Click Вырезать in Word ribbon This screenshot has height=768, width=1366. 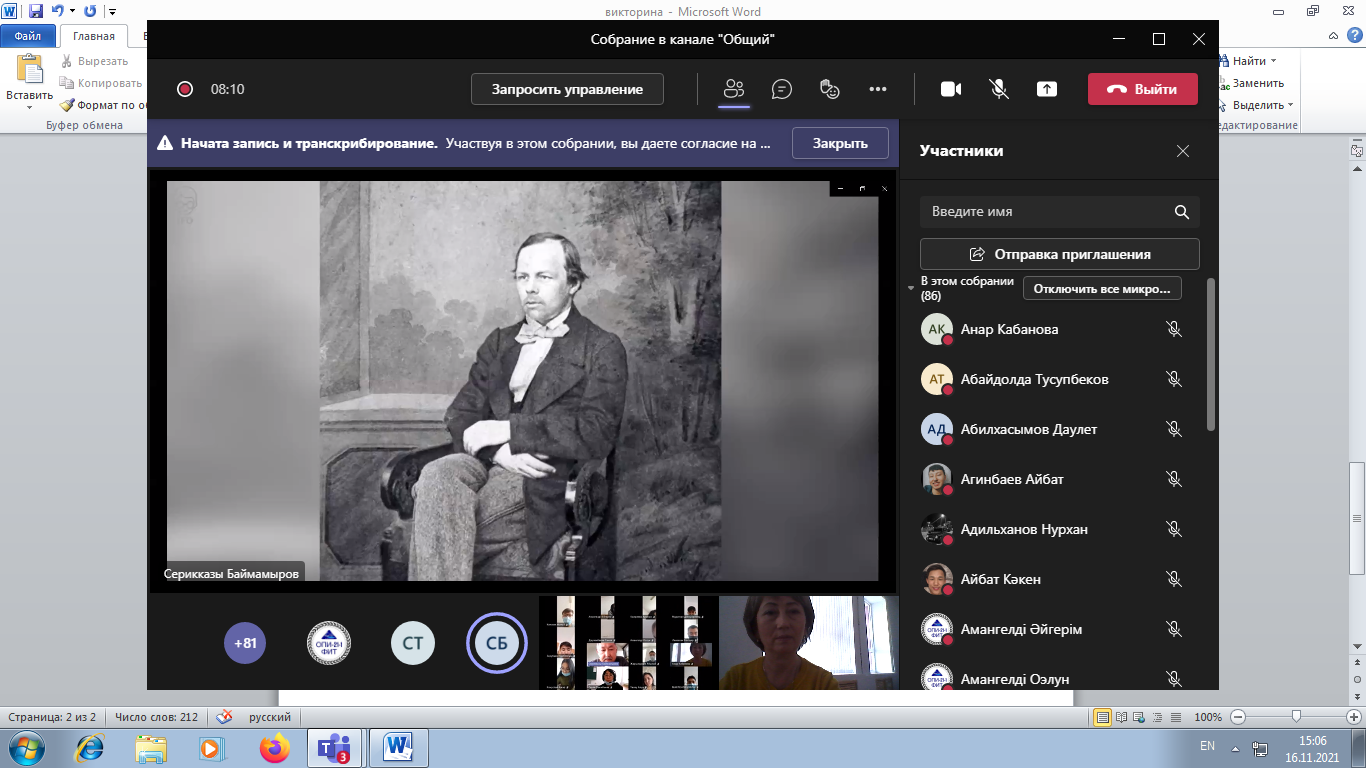coord(95,61)
